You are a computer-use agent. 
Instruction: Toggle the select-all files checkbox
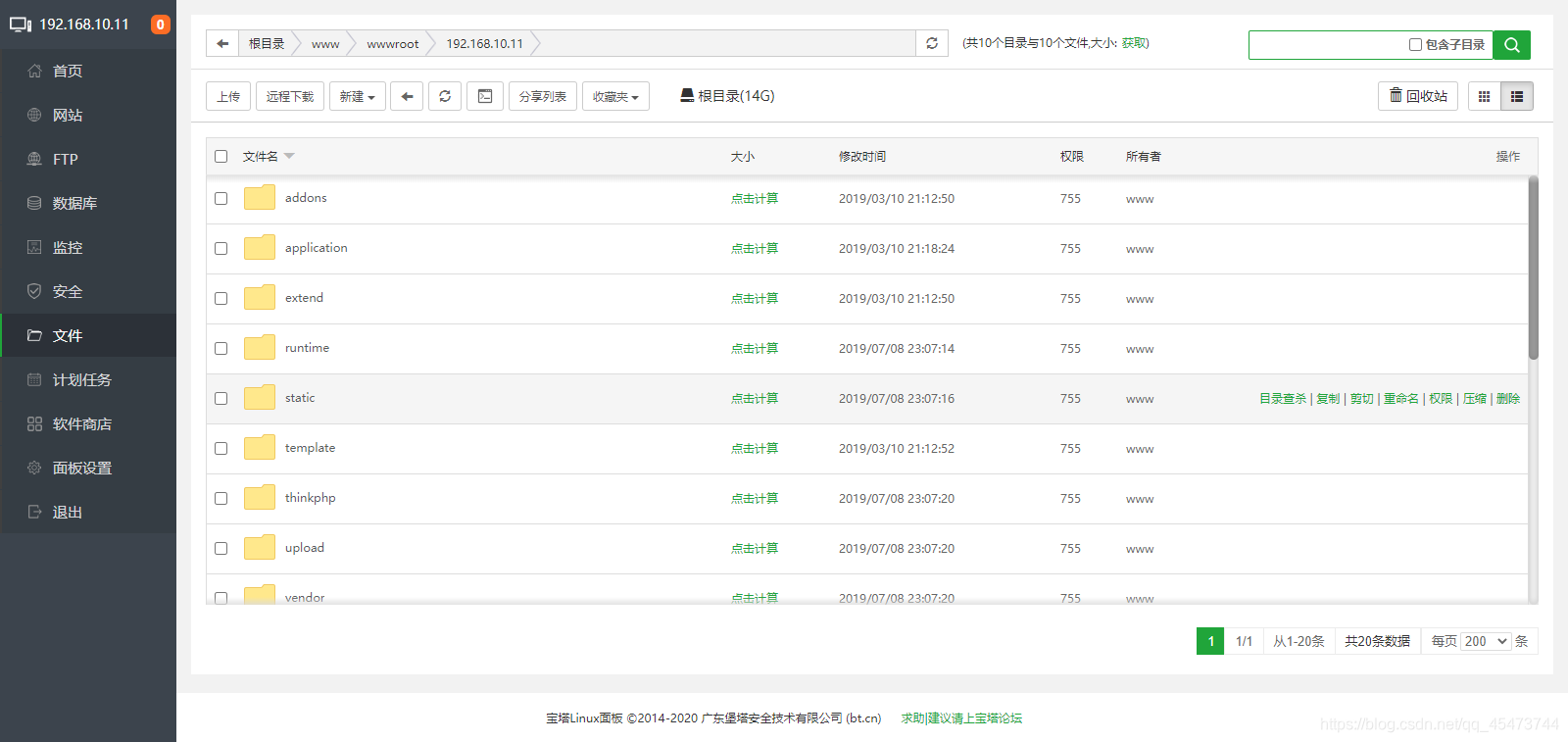point(220,156)
